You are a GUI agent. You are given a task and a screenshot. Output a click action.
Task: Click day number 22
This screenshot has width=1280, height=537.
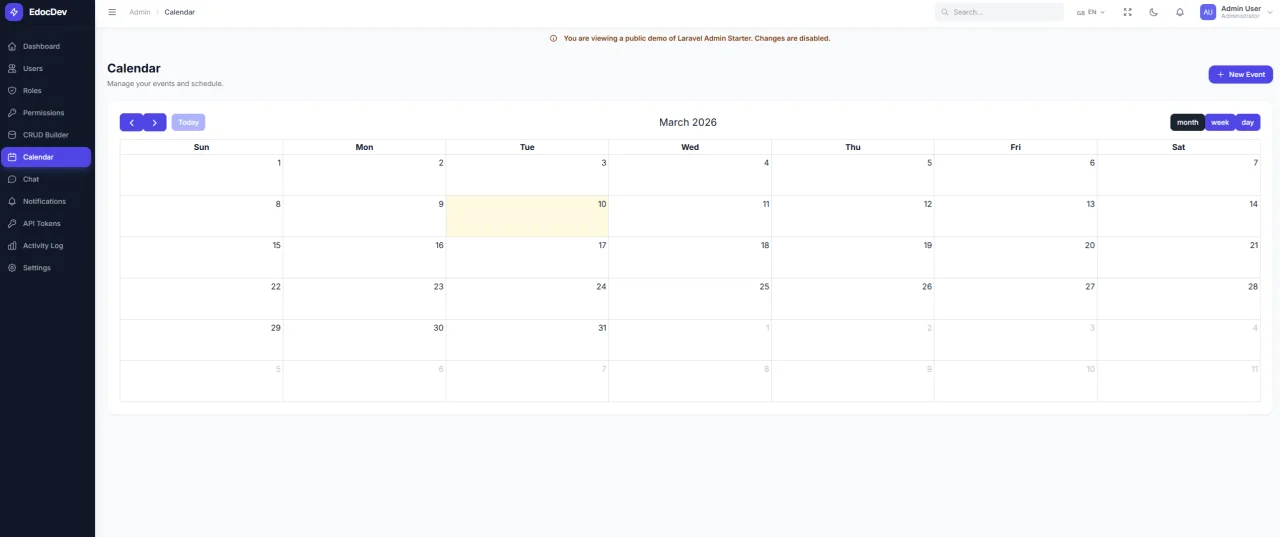pos(276,286)
